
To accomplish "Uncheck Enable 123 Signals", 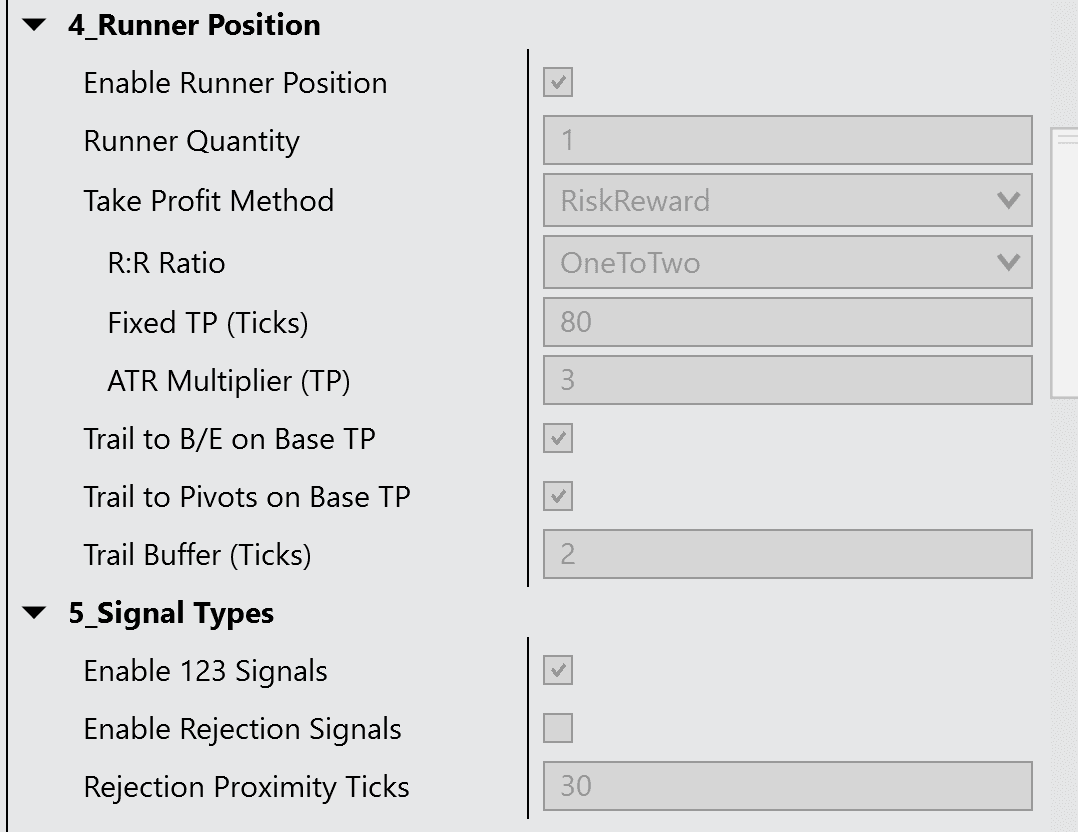I will point(558,670).
